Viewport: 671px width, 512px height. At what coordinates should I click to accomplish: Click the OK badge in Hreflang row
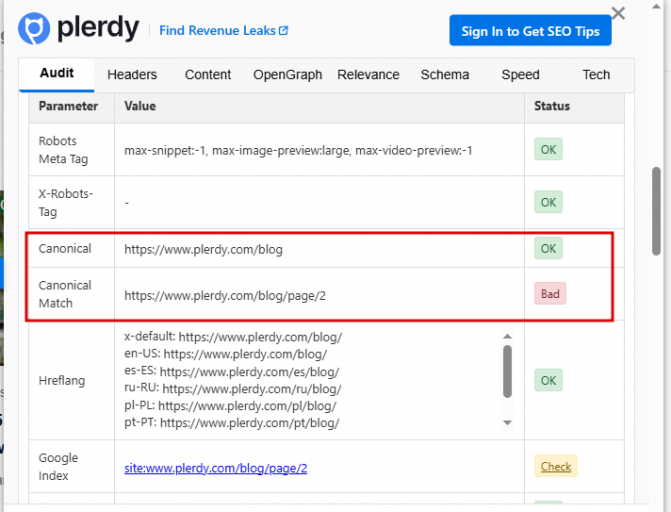pyautogui.click(x=548, y=380)
